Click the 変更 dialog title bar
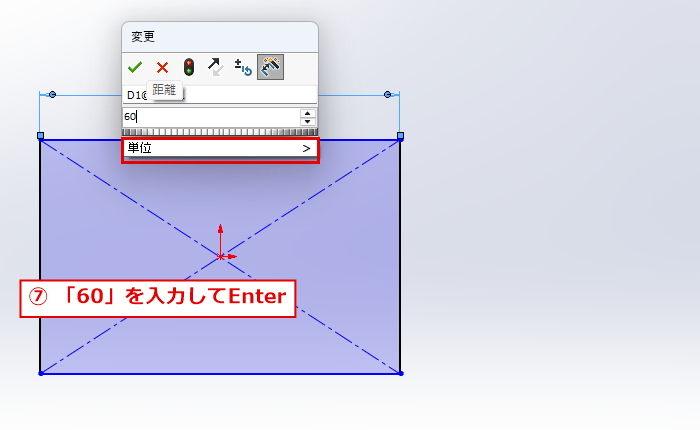700x430 pixels. tap(220, 37)
